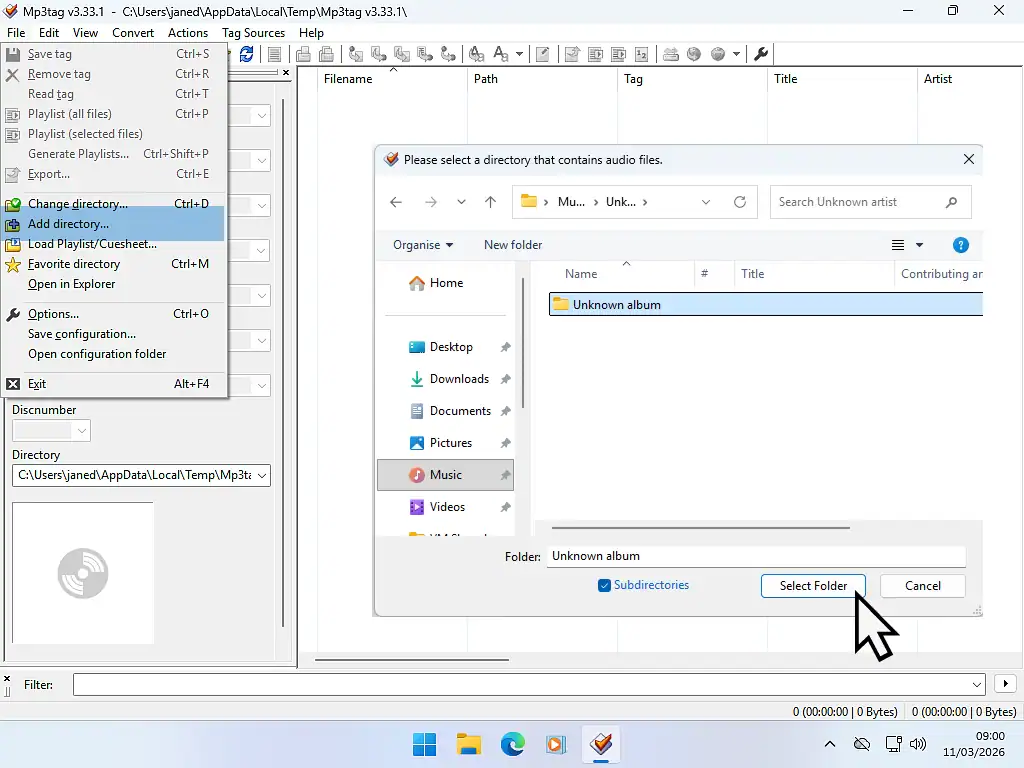Screen dimensions: 1024x768
Task: Open the view layout options dropdown
Action: point(919,245)
